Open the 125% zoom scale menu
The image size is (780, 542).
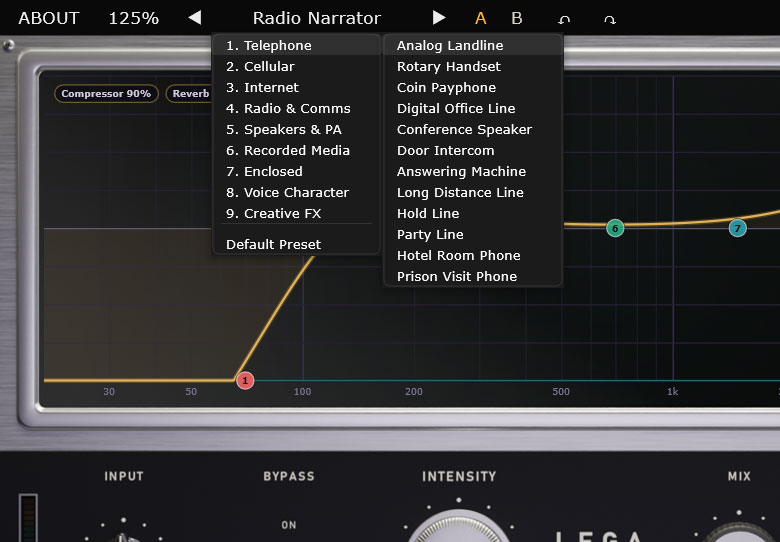[133, 18]
